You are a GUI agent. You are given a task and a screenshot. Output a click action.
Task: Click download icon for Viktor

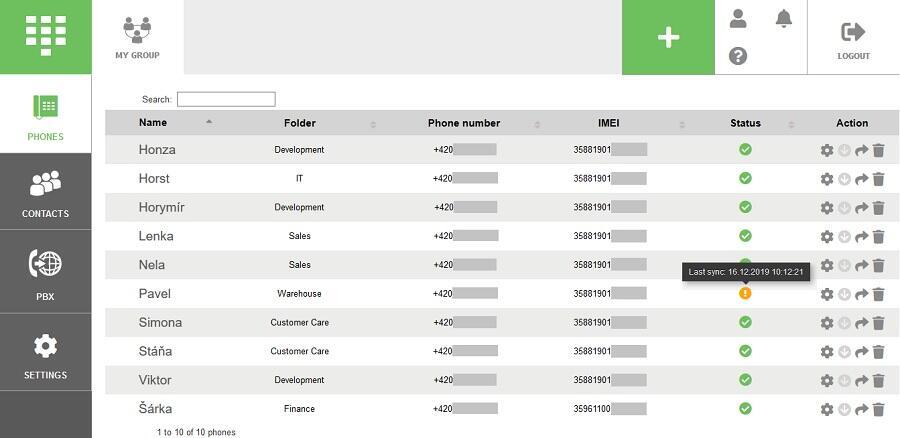844,381
